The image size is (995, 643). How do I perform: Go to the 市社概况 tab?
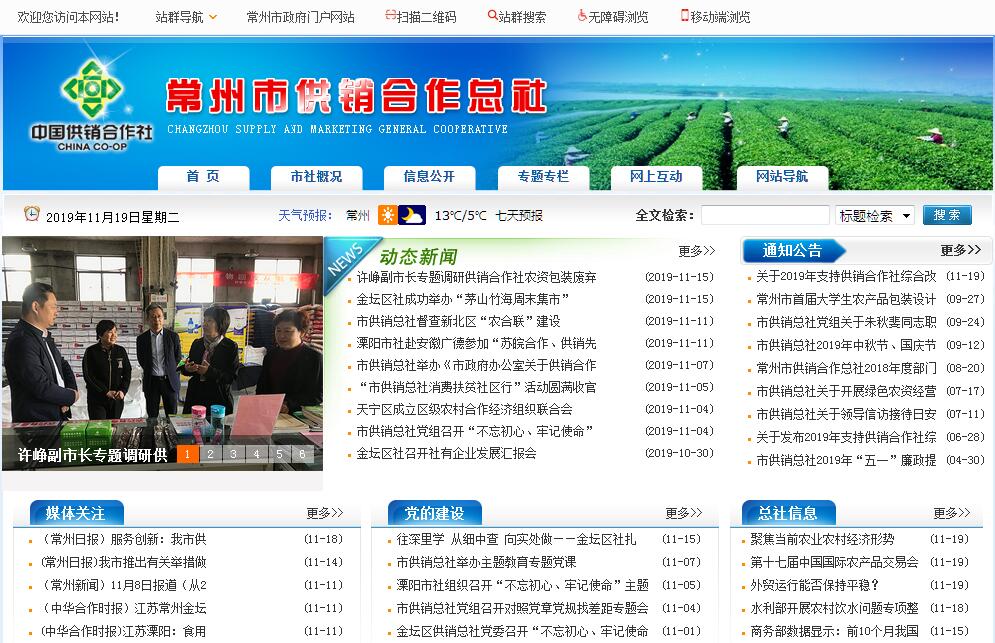[x=316, y=177]
